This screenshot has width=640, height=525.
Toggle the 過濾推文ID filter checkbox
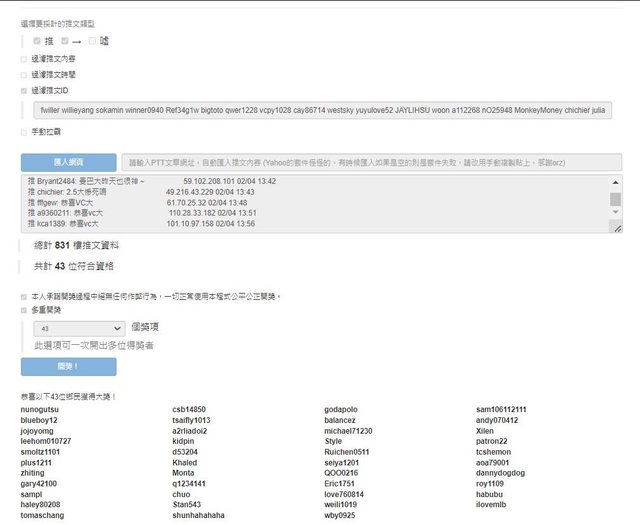pos(25,90)
